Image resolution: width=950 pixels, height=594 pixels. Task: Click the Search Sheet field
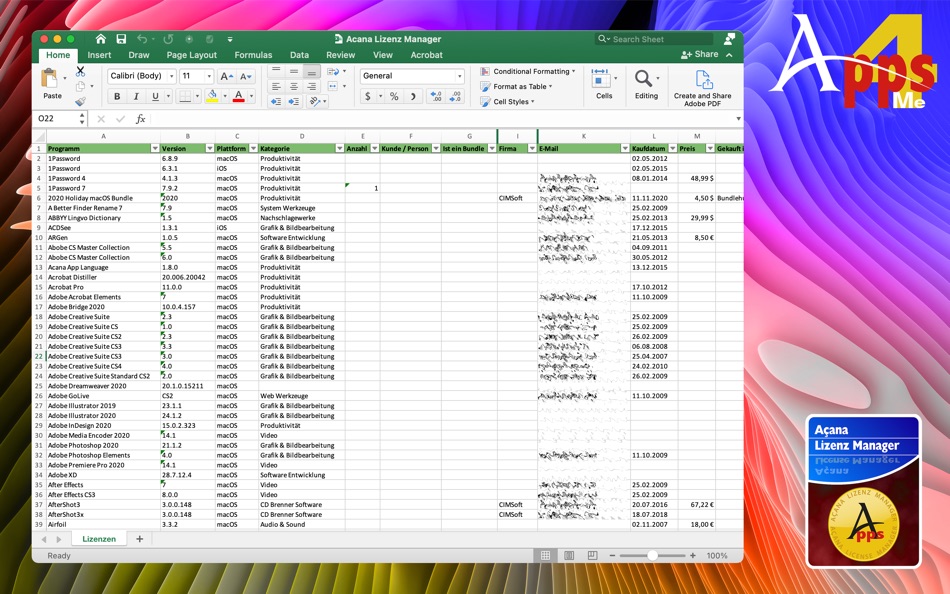[654, 39]
